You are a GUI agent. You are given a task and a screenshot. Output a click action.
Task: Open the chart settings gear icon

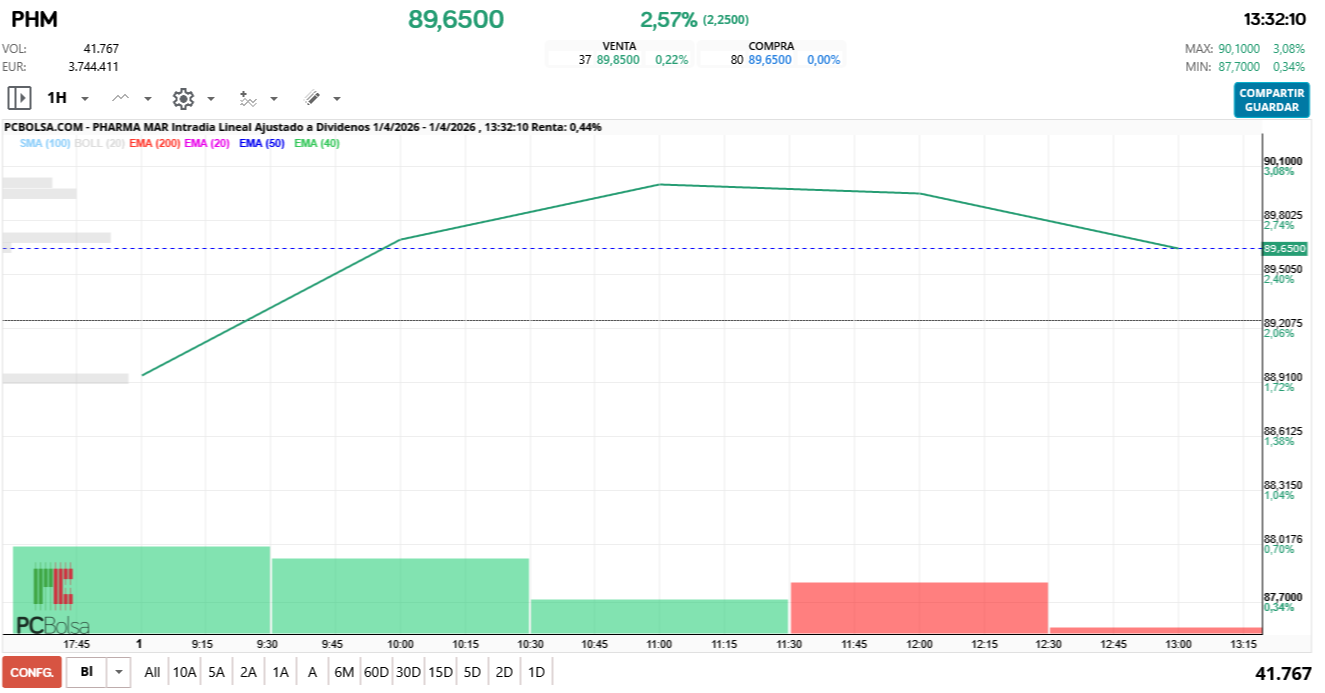pyautogui.click(x=183, y=98)
